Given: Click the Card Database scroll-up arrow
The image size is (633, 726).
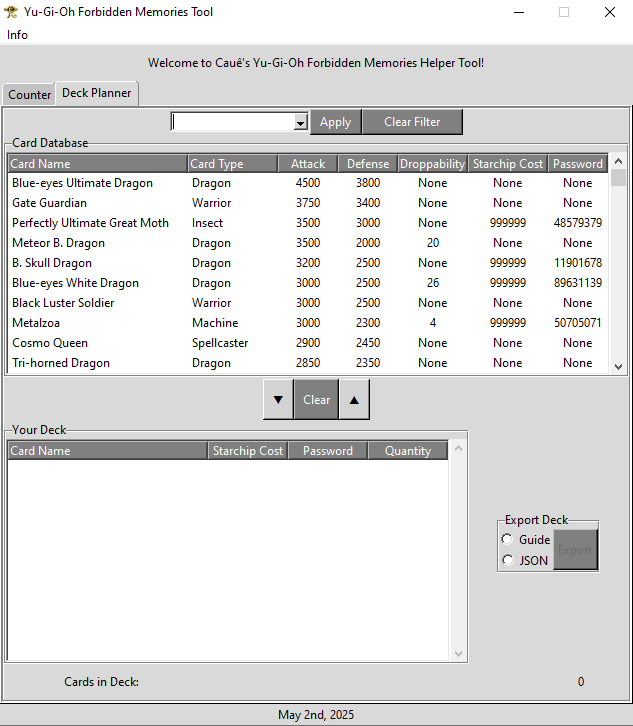Looking at the screenshot, I should click(x=618, y=161).
